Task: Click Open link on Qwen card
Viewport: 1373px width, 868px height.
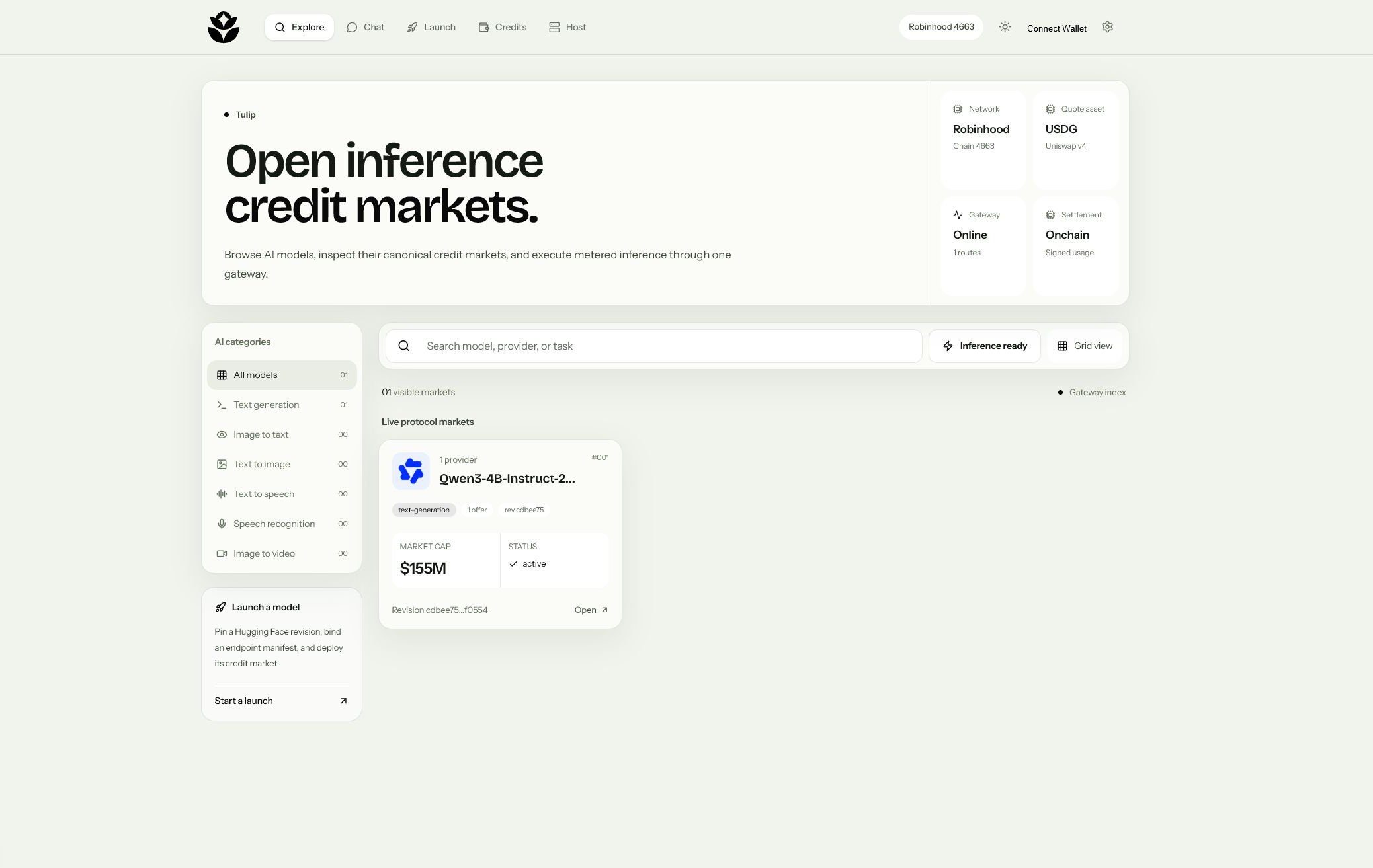Action: click(x=591, y=610)
